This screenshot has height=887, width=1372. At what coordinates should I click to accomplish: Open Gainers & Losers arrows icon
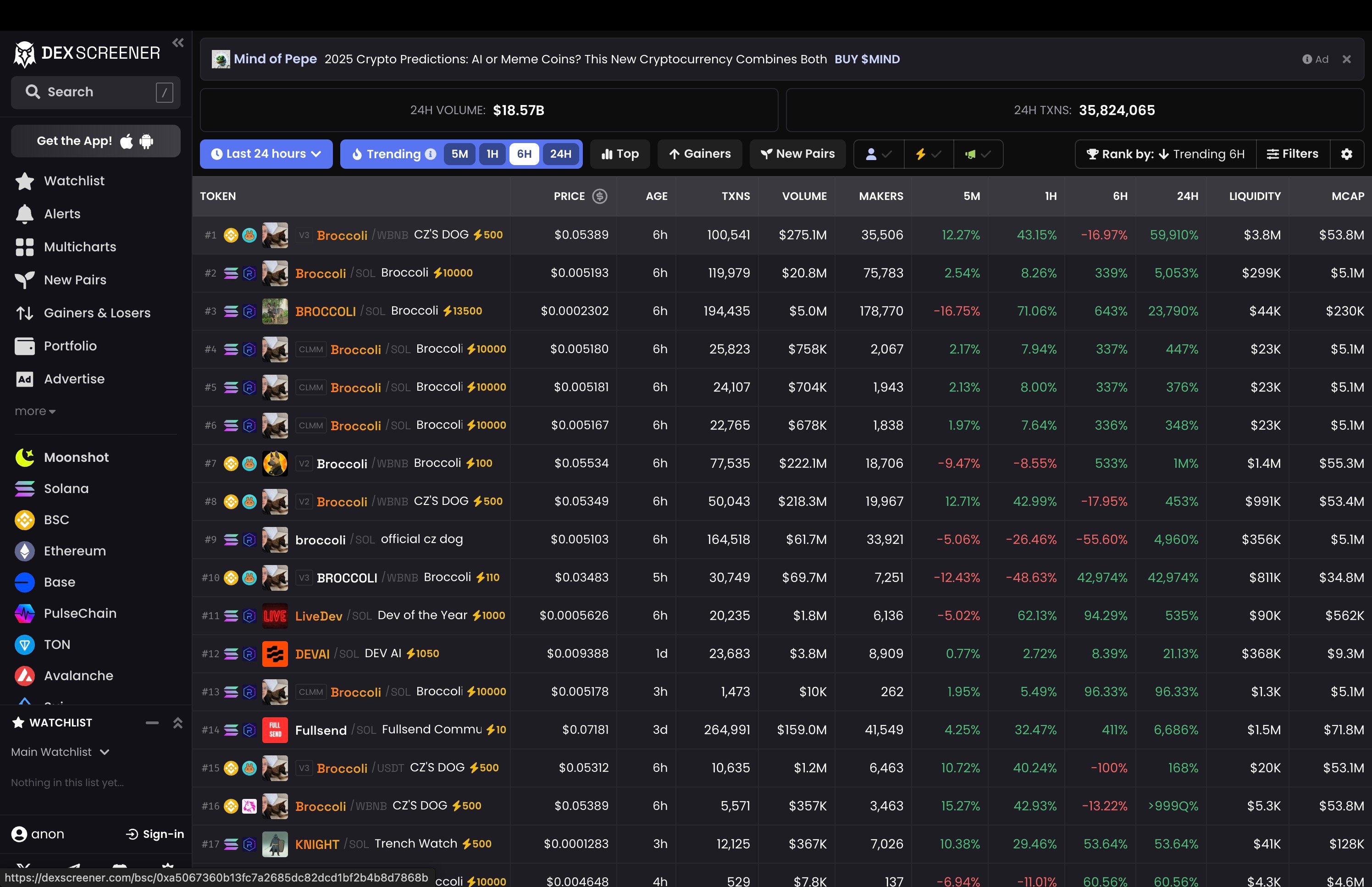click(x=24, y=313)
